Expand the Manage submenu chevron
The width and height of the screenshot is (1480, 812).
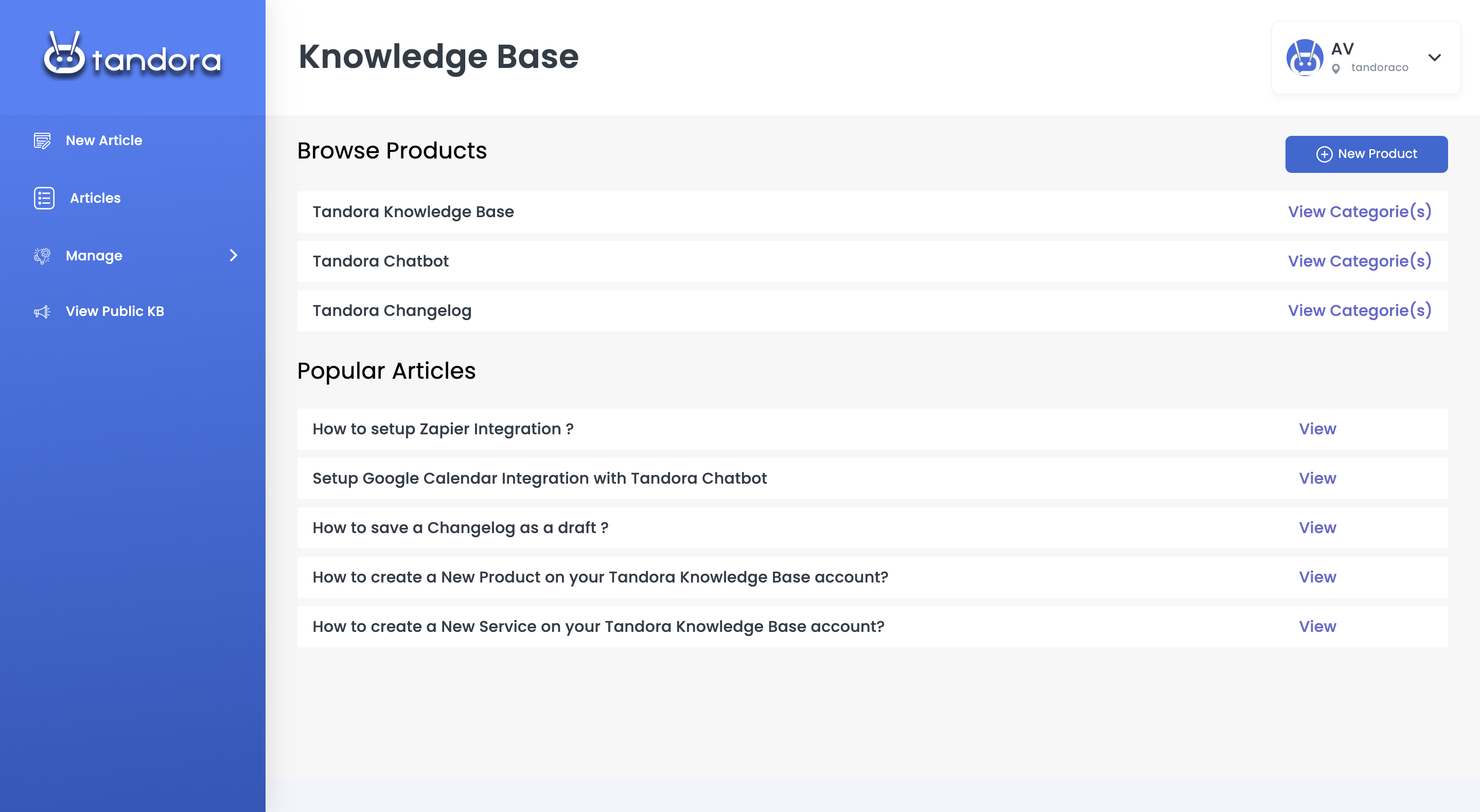click(233, 256)
